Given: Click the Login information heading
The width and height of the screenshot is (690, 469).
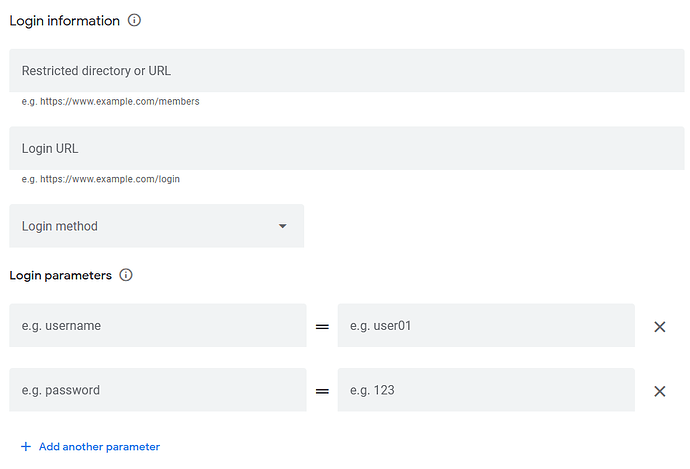Looking at the screenshot, I should pyautogui.click(x=65, y=21).
